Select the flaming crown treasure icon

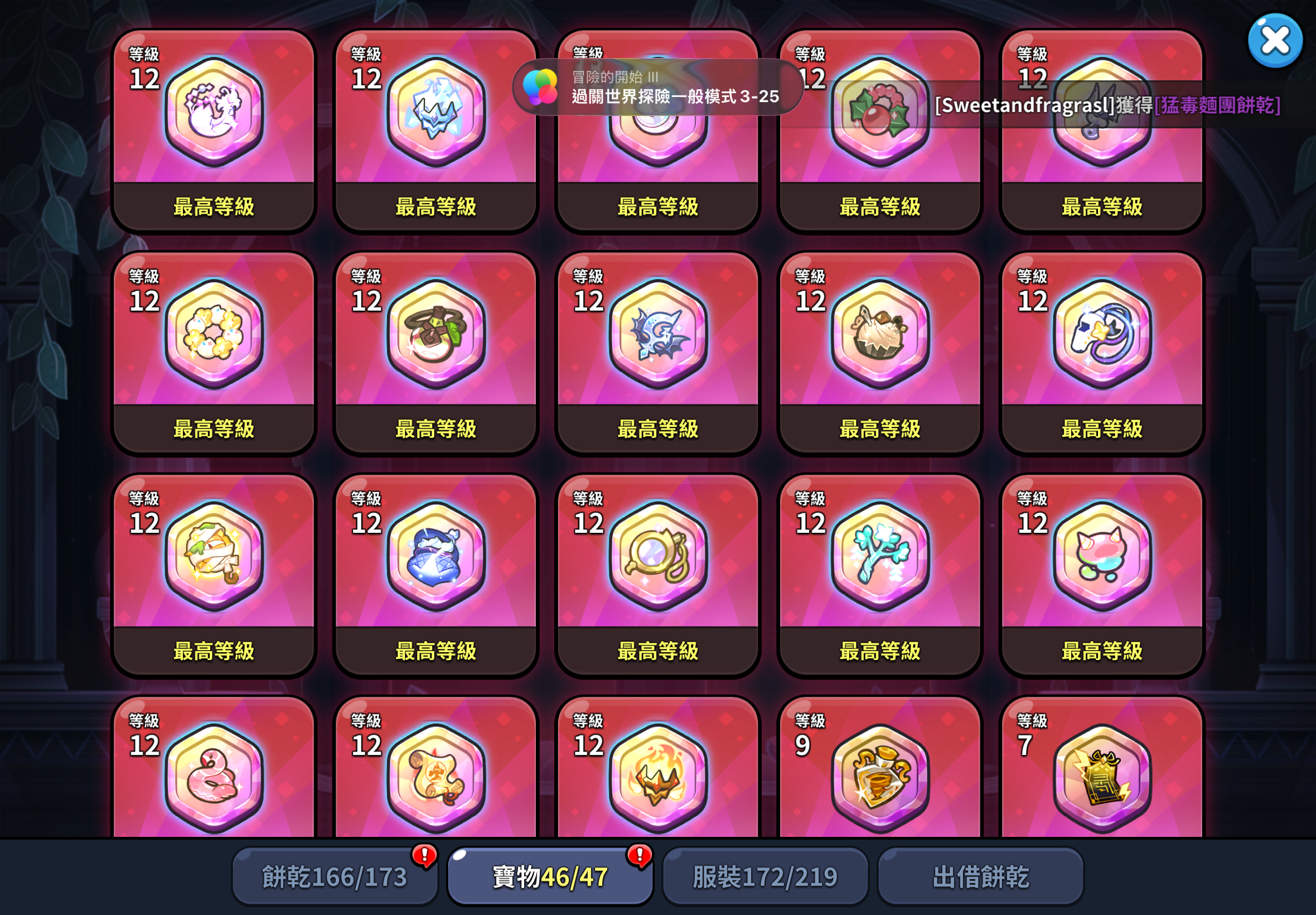point(657,778)
